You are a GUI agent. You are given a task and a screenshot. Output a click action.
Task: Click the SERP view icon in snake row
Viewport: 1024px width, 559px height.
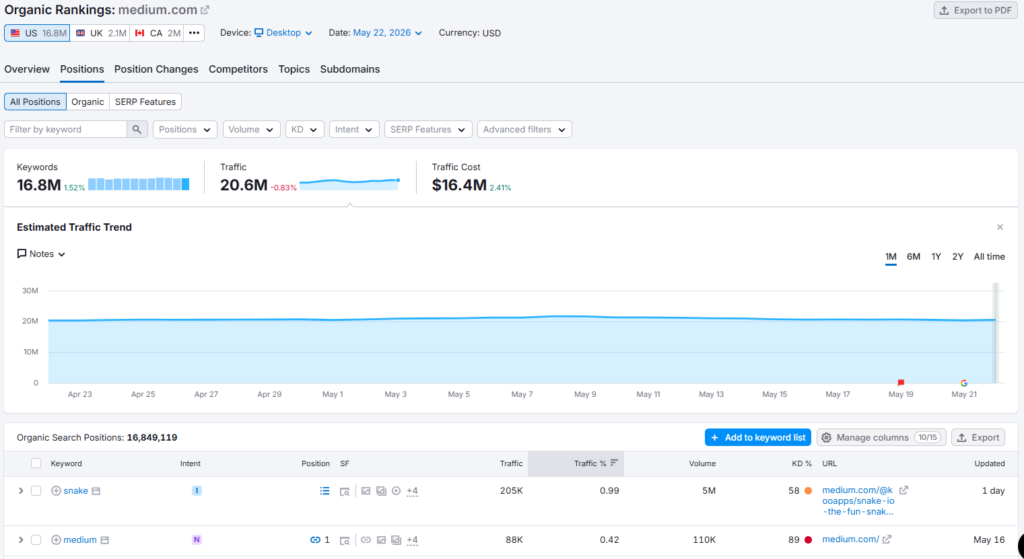click(x=345, y=491)
